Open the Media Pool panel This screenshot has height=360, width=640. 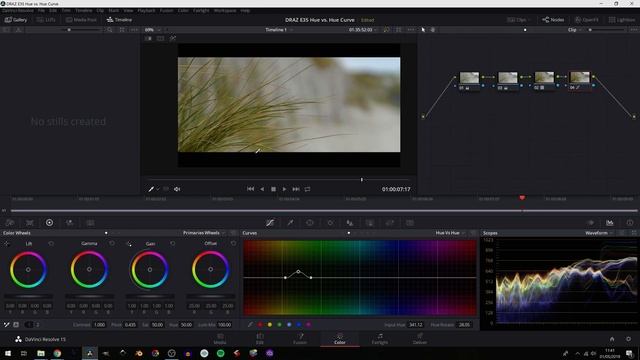pyautogui.click(x=81, y=20)
